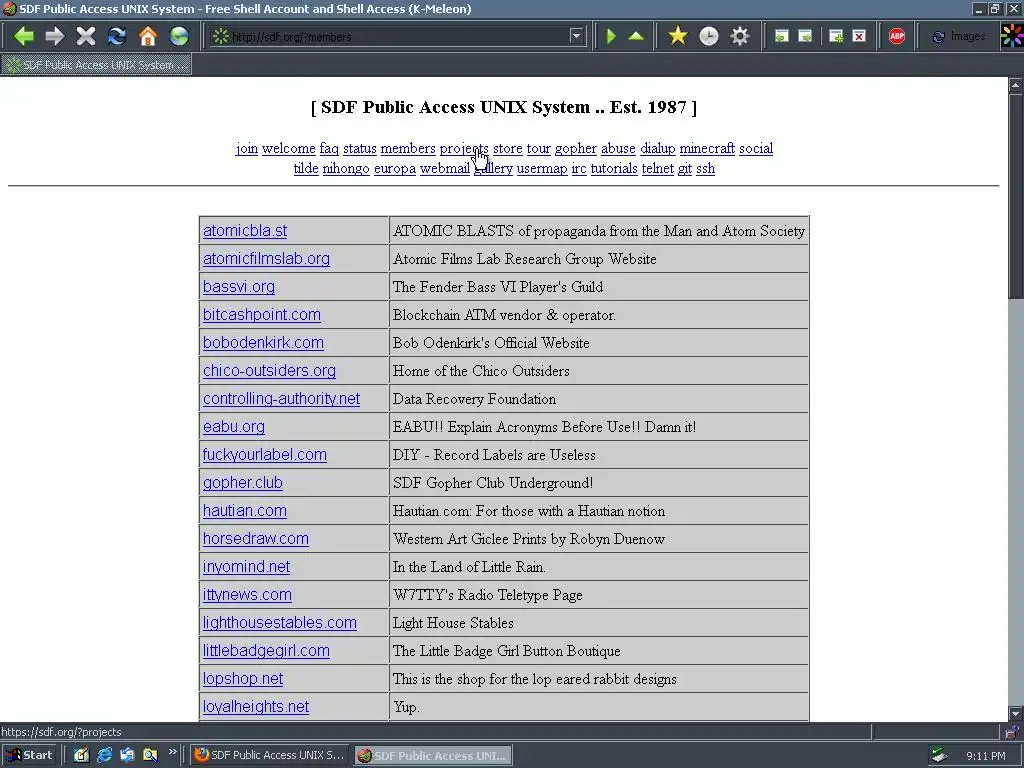Switch to previous tab using toolbar icon
Image resolution: width=1024 pixels, height=768 pixels.
pos(781,36)
